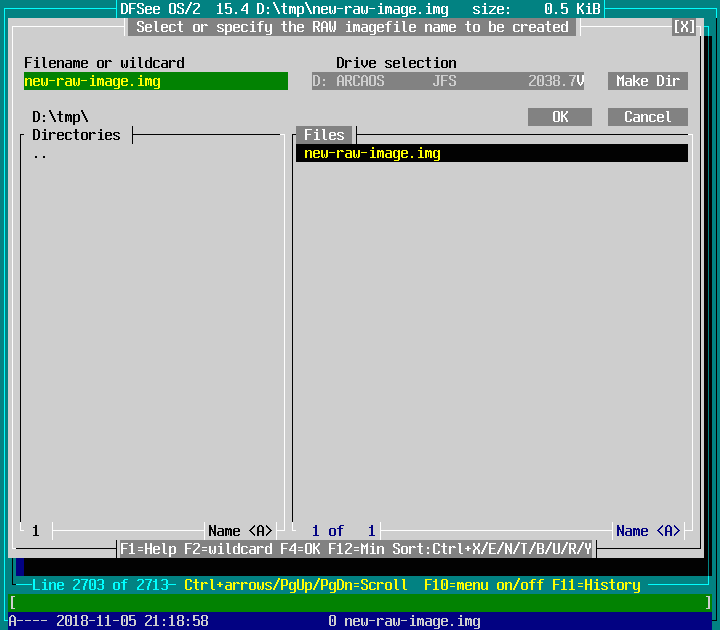Viewport: 720px width, 630px height.
Task: Click the V arrow on the drive selector
Action: (581, 81)
